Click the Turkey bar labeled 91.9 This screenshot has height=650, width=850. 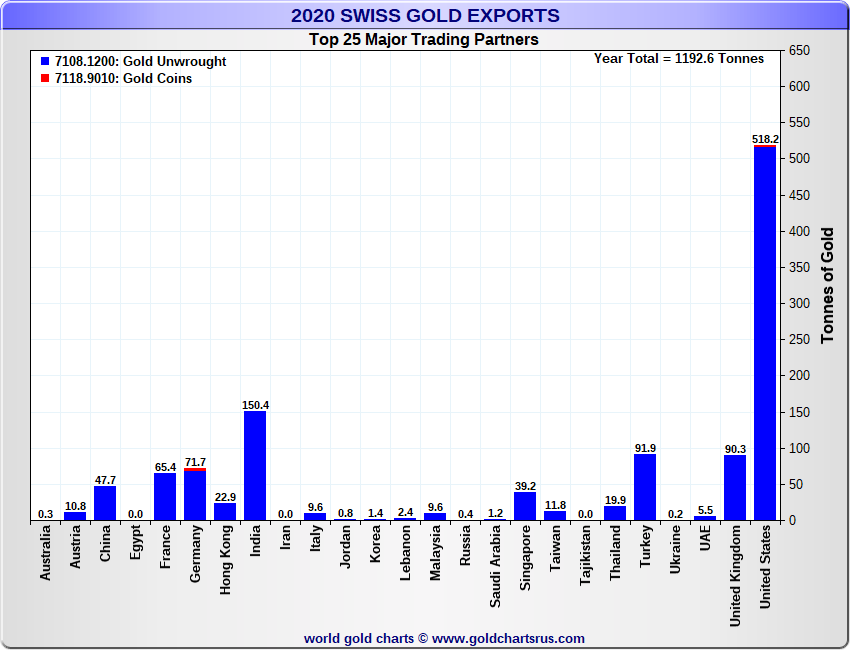tap(645, 487)
